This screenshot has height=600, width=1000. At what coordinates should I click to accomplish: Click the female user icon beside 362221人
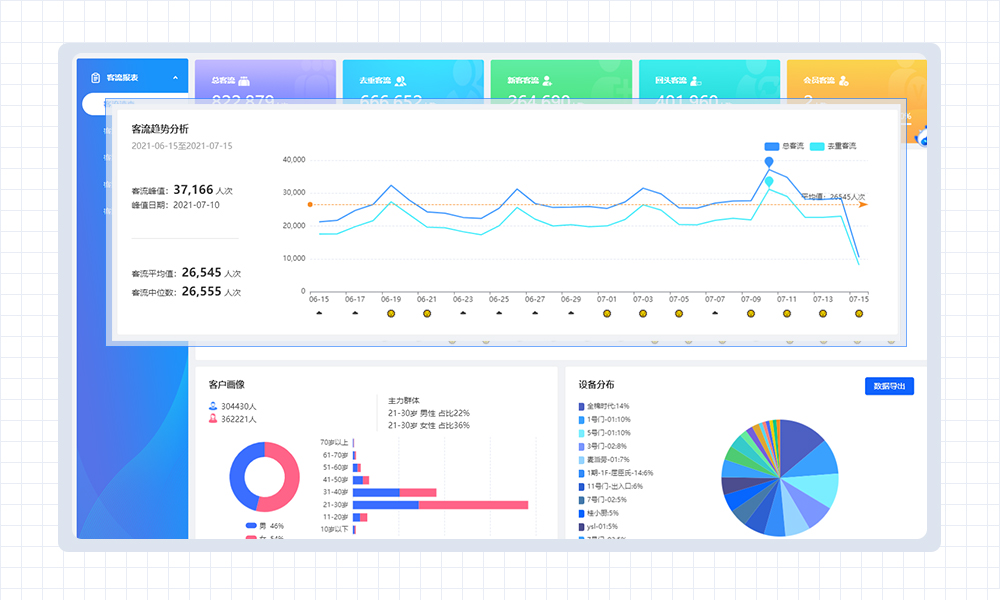(213, 419)
